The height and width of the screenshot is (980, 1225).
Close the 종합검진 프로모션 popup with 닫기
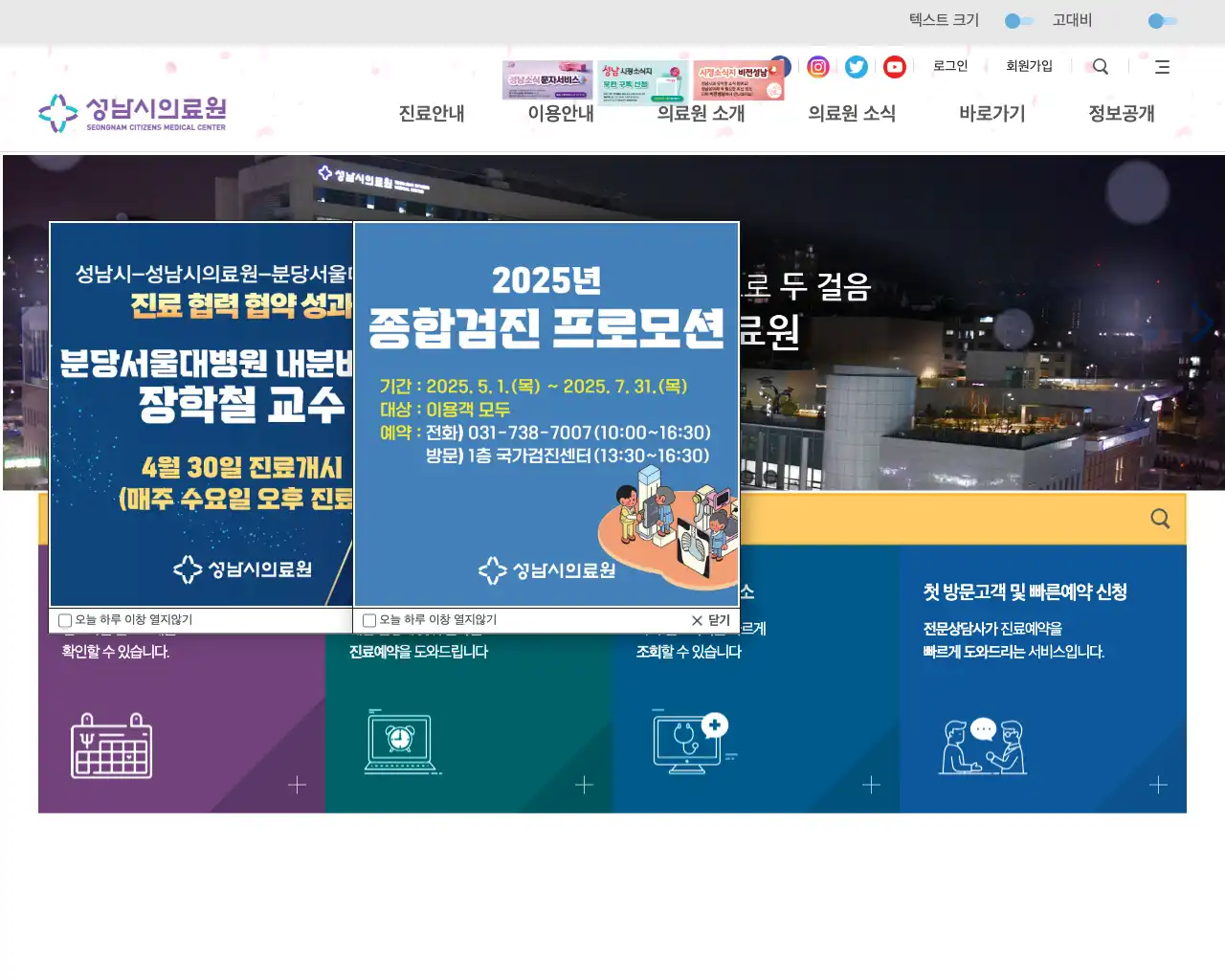[x=711, y=620]
